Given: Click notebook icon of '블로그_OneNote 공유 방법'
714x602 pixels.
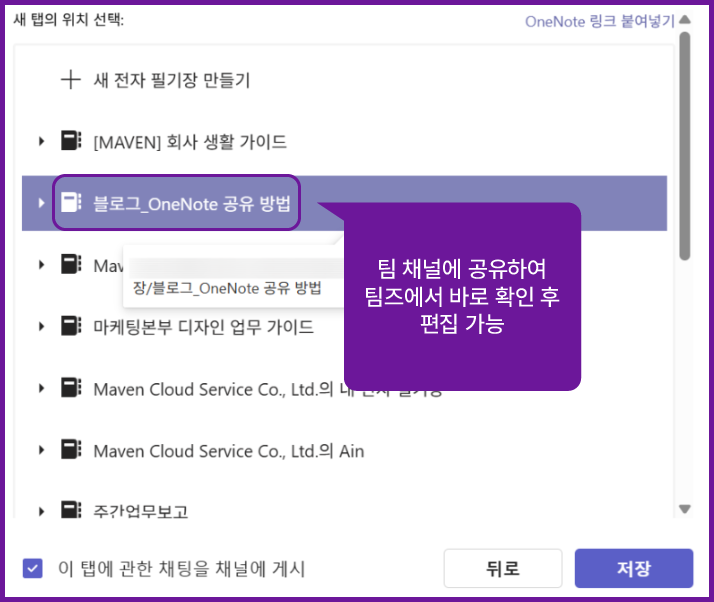Looking at the screenshot, I should pyautogui.click(x=71, y=203).
